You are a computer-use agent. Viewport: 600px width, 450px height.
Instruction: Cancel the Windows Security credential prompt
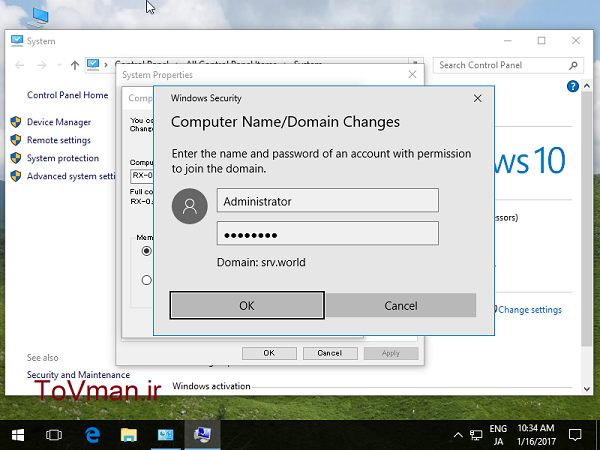pos(401,305)
